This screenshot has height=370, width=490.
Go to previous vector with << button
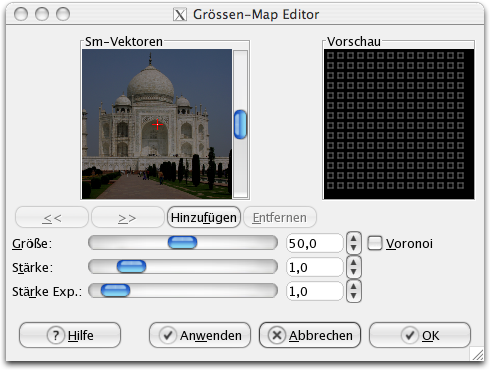(x=52, y=217)
